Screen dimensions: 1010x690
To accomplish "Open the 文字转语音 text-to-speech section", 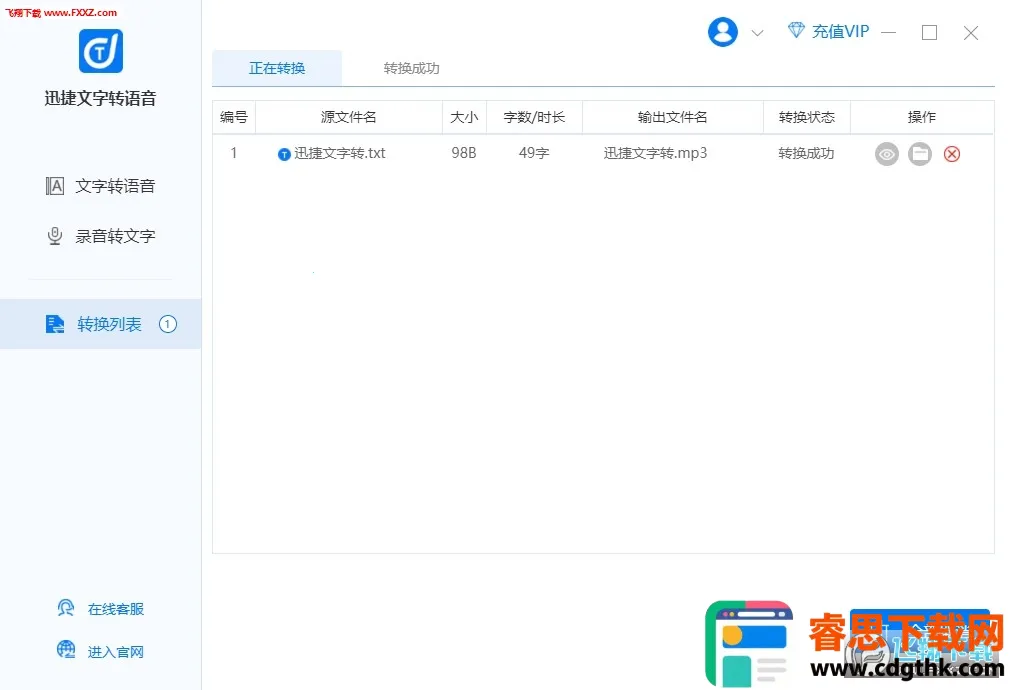I will click(101, 186).
